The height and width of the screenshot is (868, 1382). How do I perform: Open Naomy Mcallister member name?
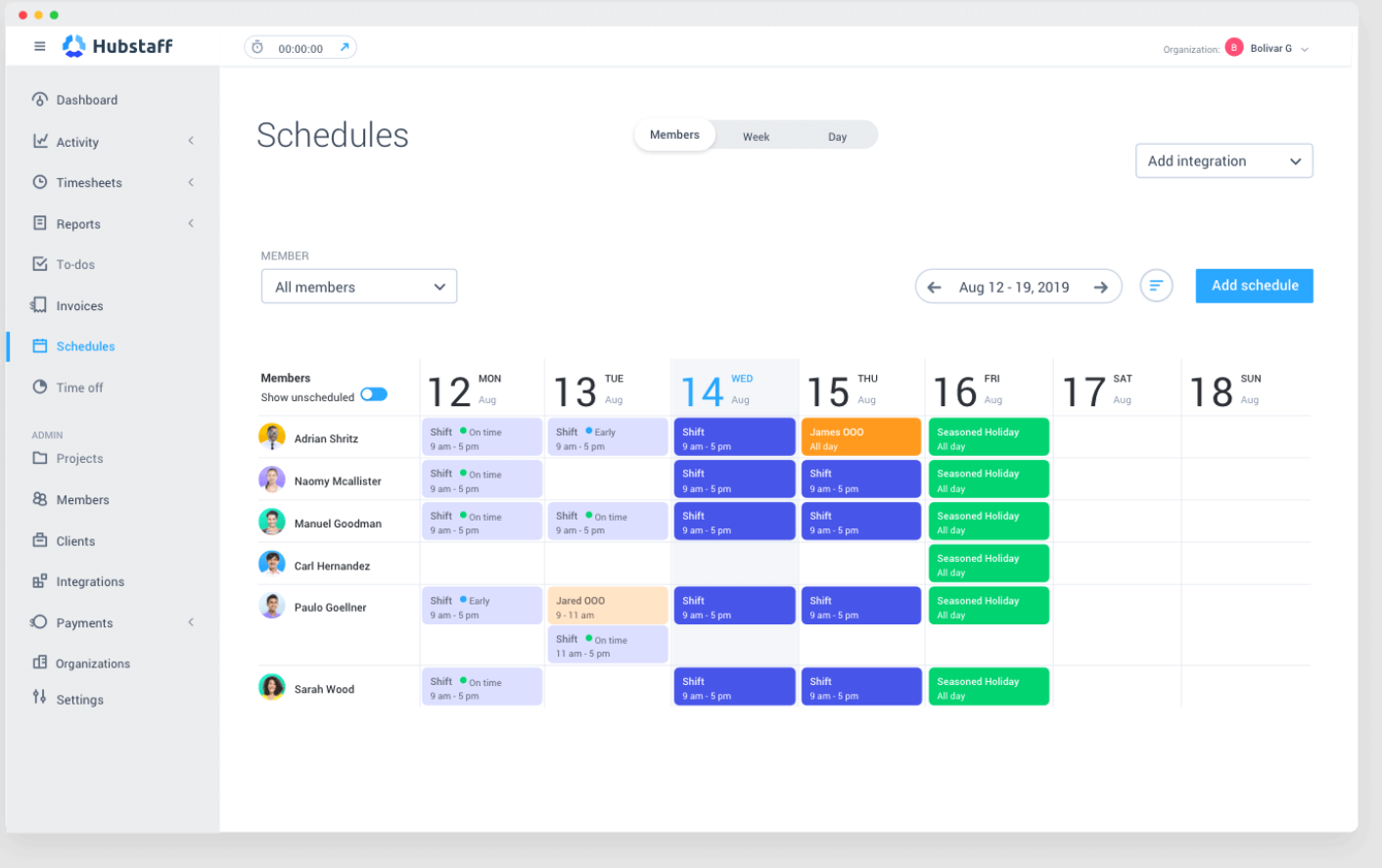pyautogui.click(x=338, y=480)
